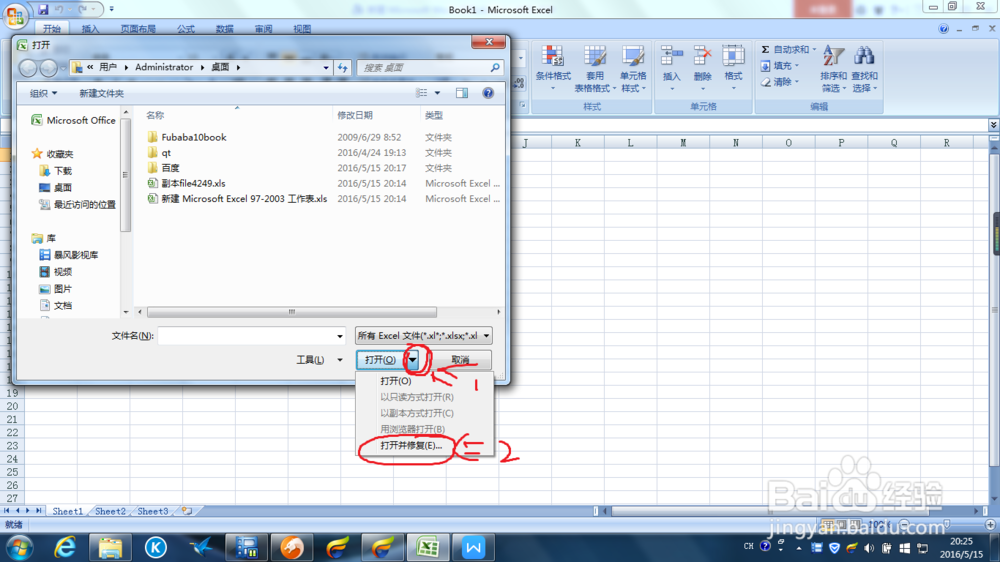Click the 打开(O) button
Screen dimensions: 1000x562
(381, 360)
